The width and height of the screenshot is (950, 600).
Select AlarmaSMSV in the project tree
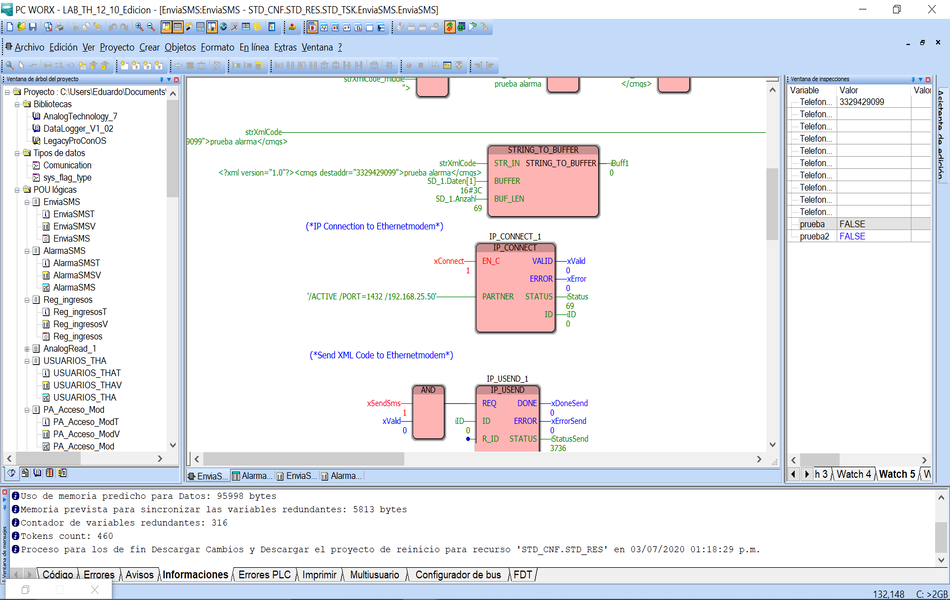76,275
